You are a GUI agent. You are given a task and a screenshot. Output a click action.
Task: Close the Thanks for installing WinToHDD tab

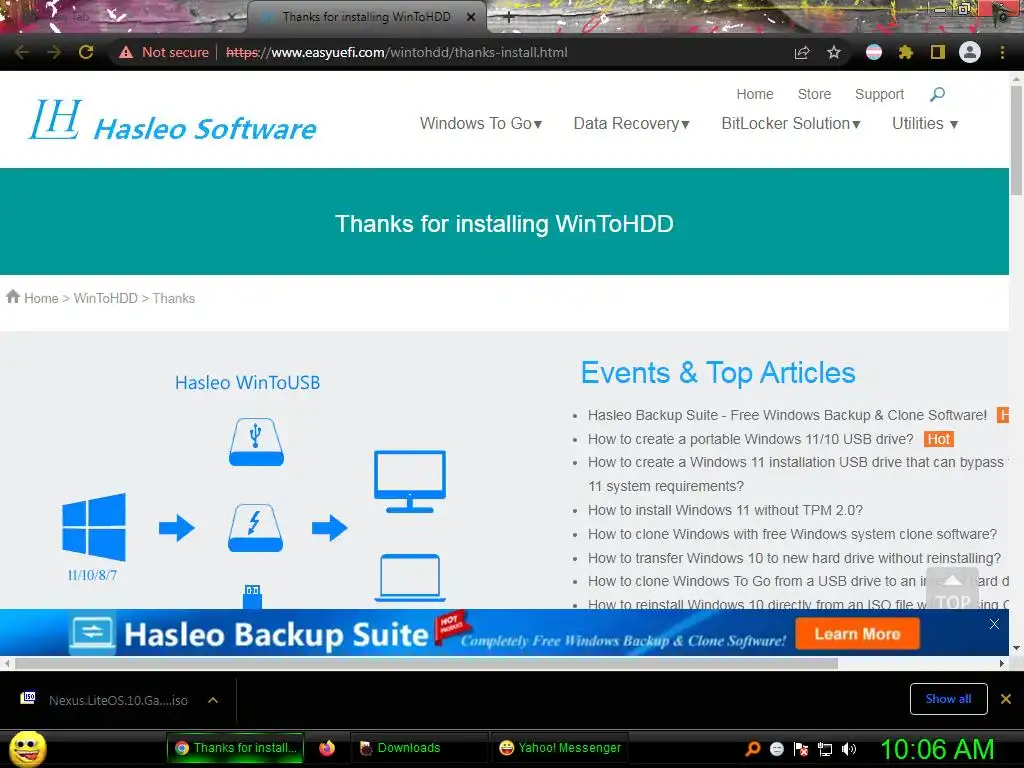[x=471, y=17]
